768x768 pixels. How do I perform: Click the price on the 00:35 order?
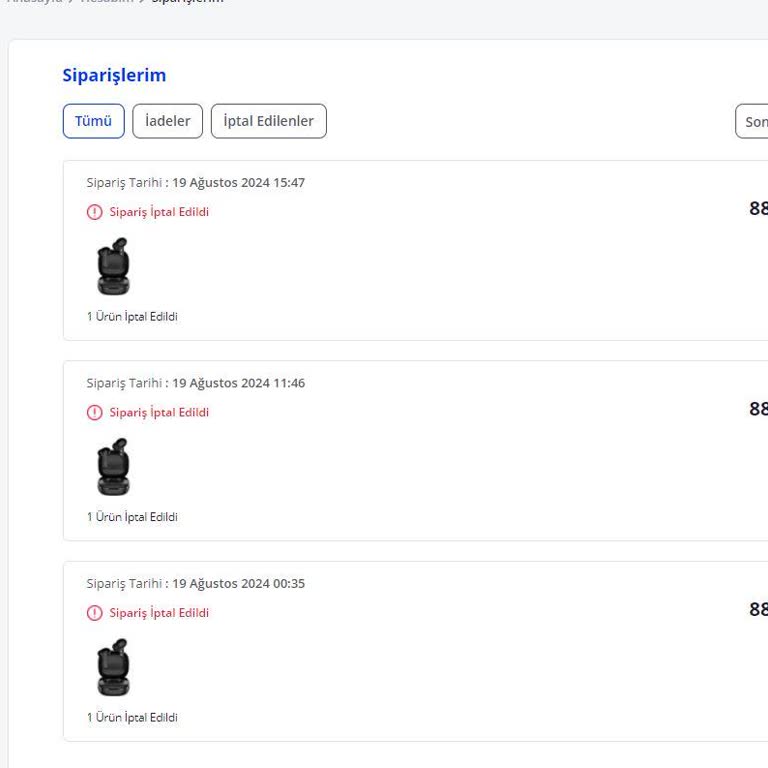click(x=758, y=609)
